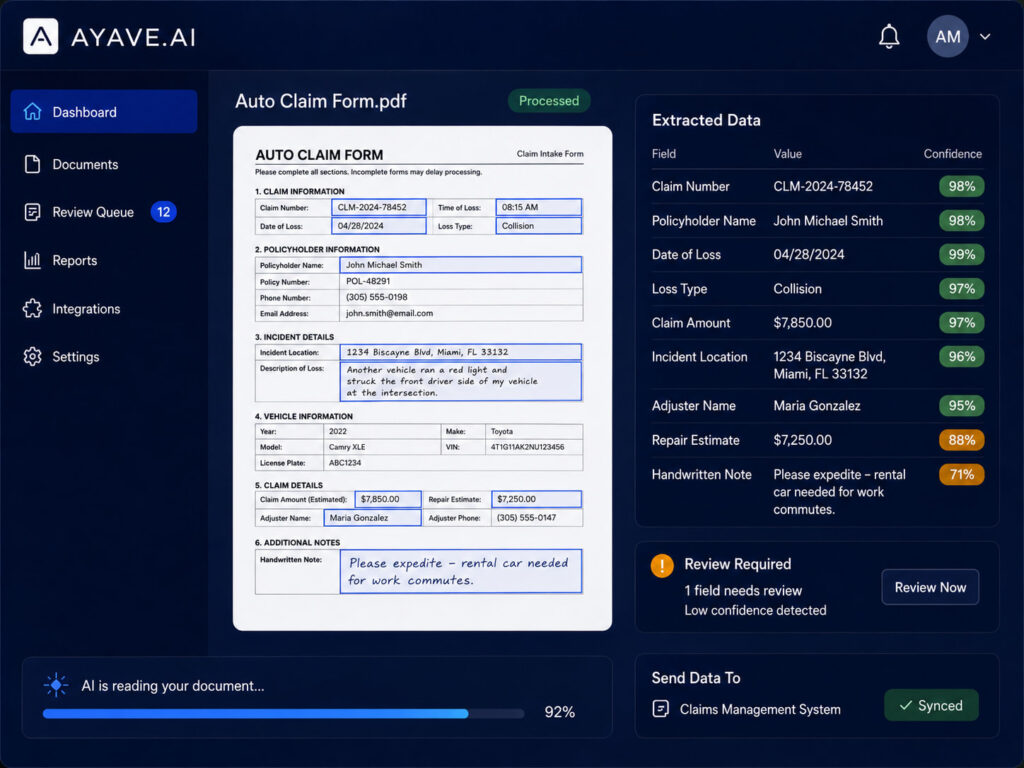
Task: Click the CLM-2024-78452 extracted value
Action: tap(823, 186)
